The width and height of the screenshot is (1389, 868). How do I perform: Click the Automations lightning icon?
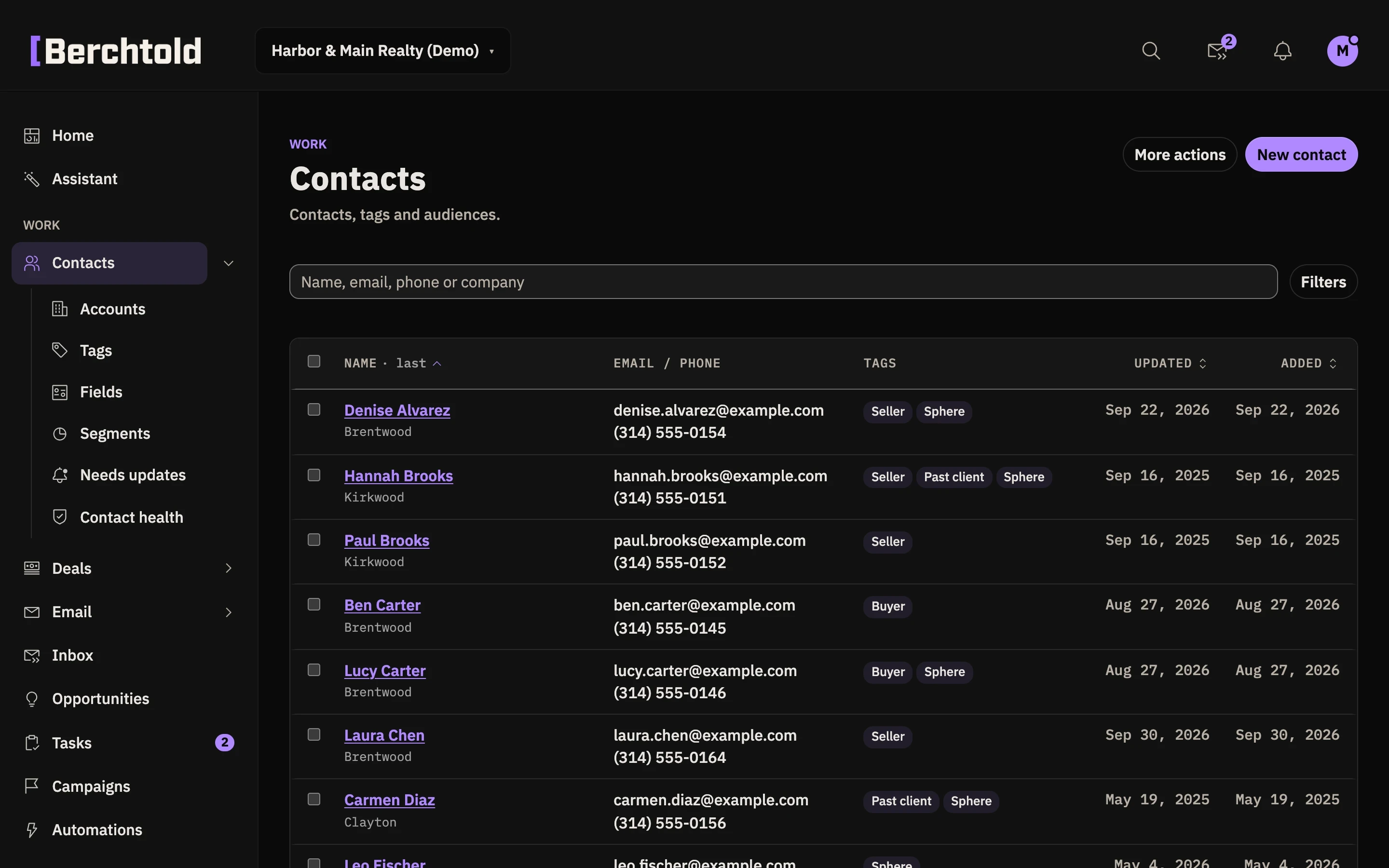click(31, 829)
